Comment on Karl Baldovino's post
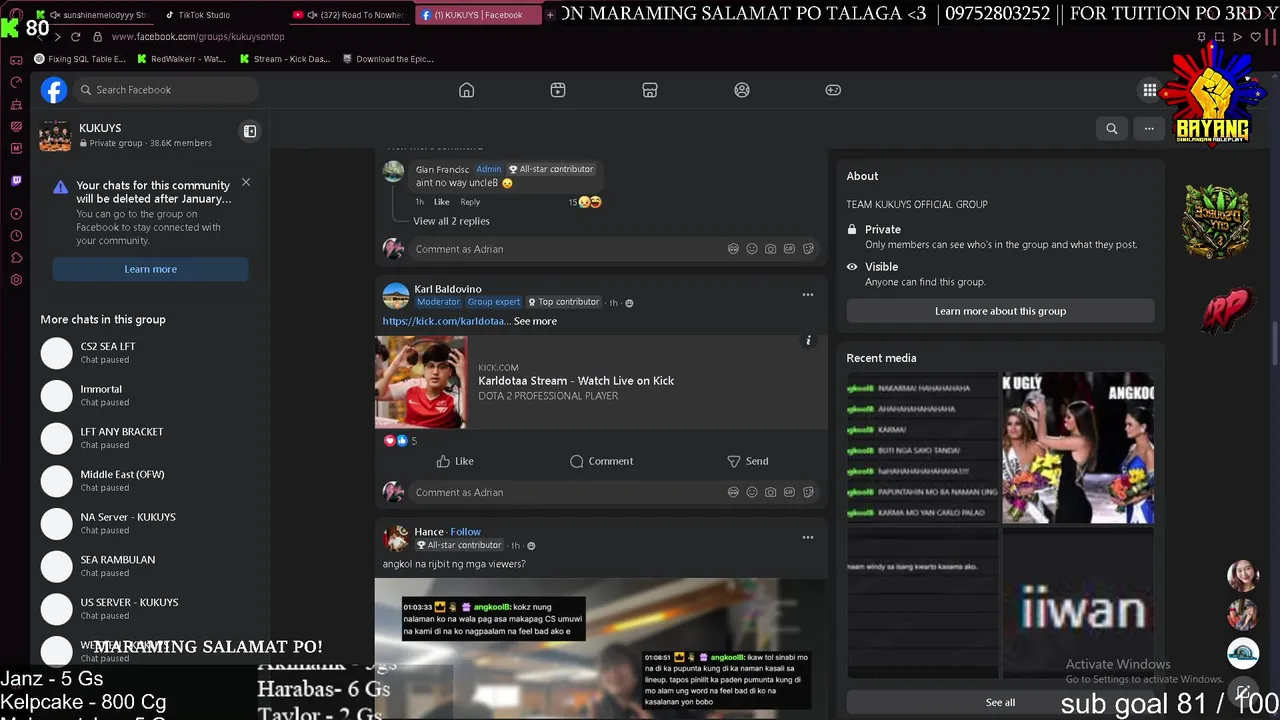1280x720 pixels. point(601,461)
